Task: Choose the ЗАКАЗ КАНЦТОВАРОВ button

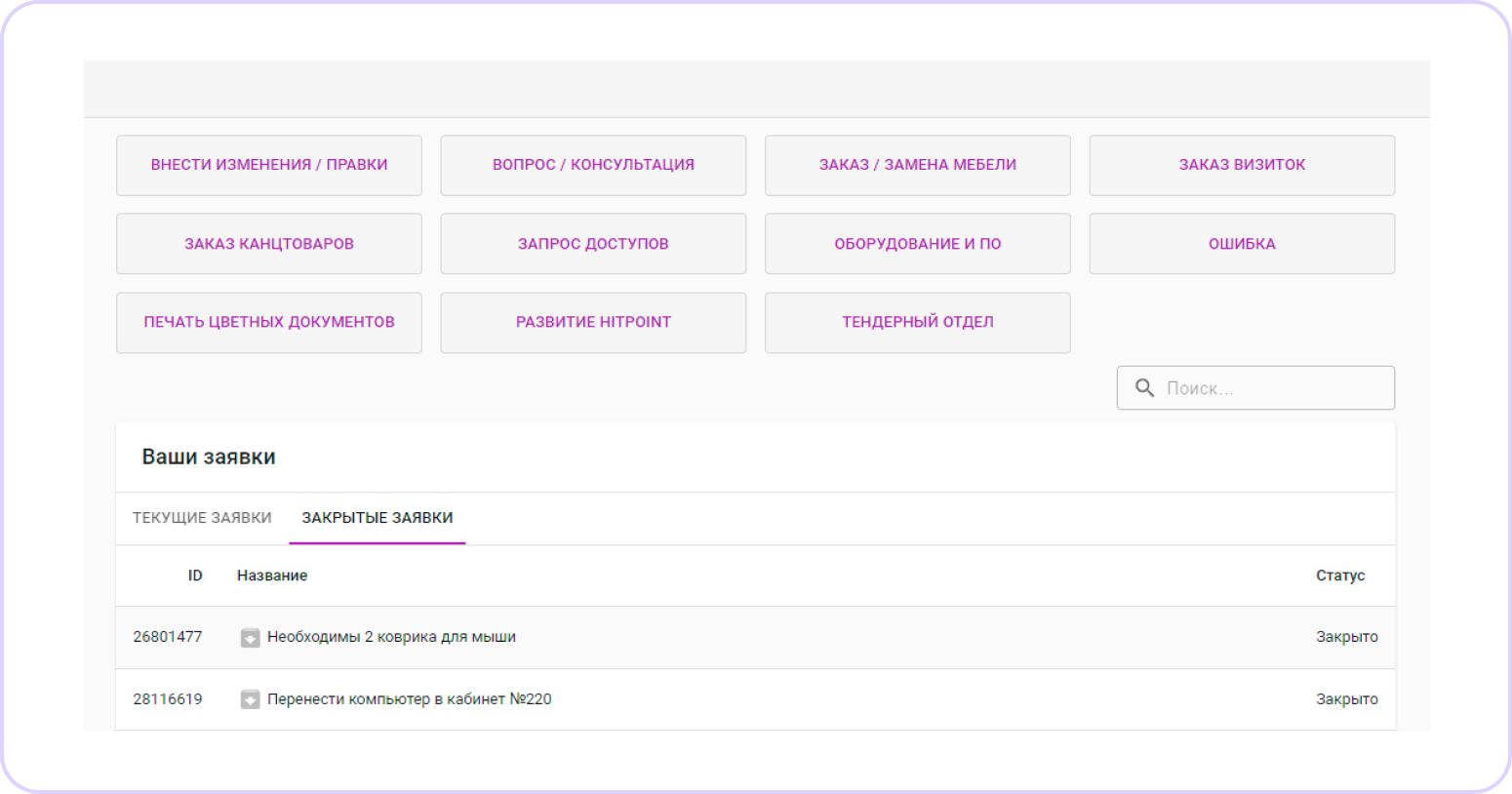Action: click(x=269, y=244)
